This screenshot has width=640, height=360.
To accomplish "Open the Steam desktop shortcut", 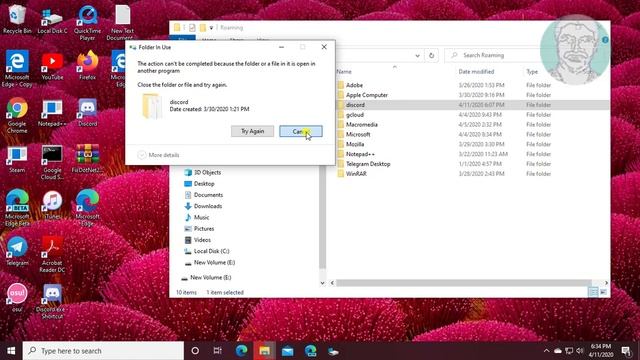I will tap(17, 160).
